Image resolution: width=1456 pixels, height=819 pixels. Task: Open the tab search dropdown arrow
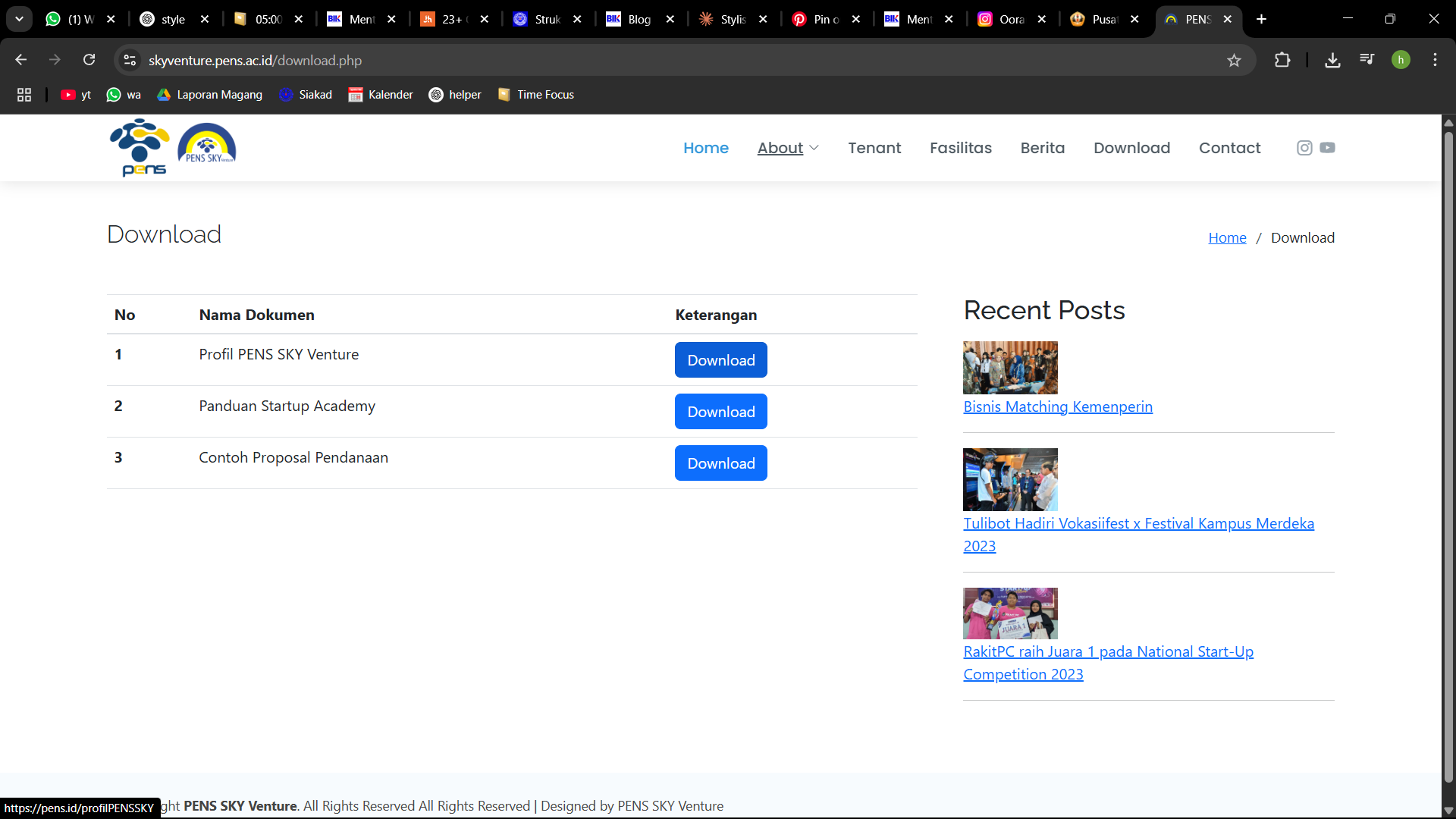[19, 19]
